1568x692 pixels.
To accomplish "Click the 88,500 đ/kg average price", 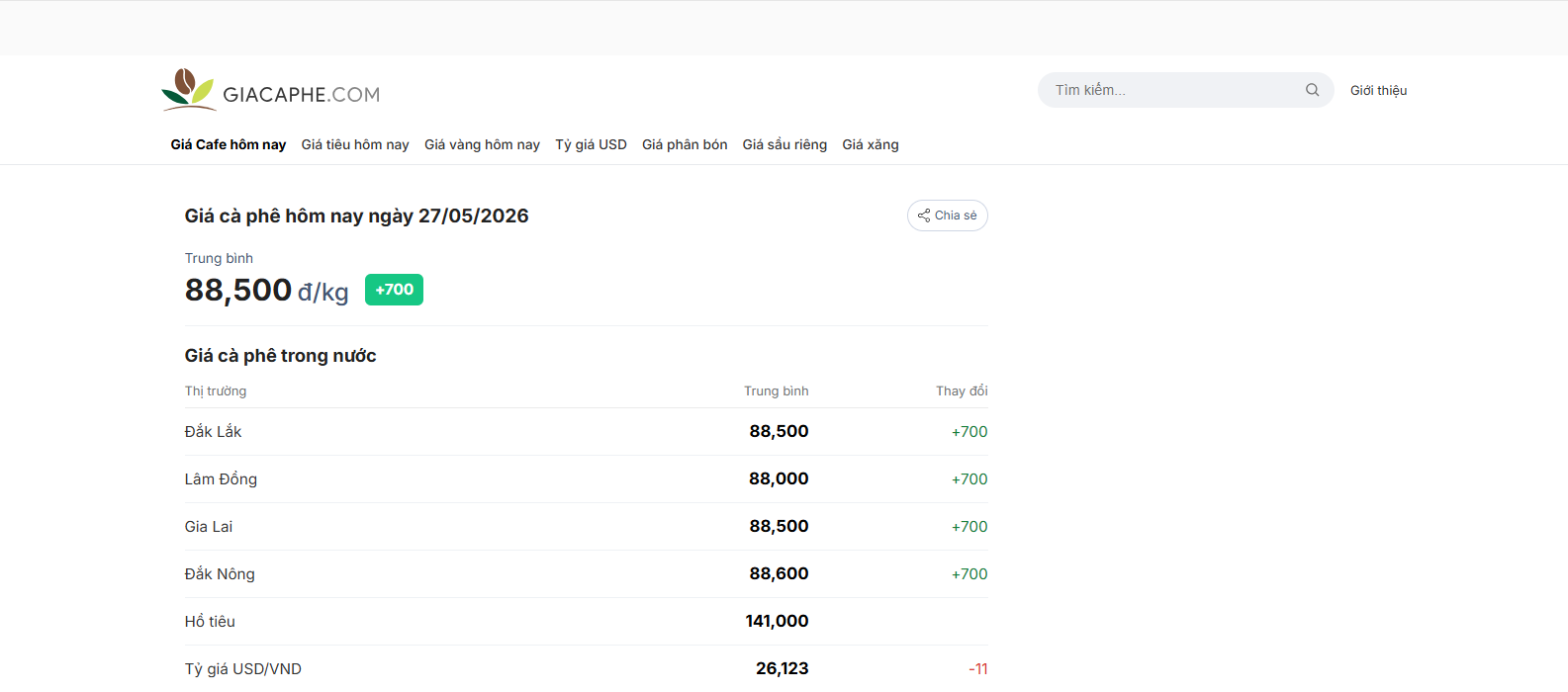I will (x=266, y=291).
